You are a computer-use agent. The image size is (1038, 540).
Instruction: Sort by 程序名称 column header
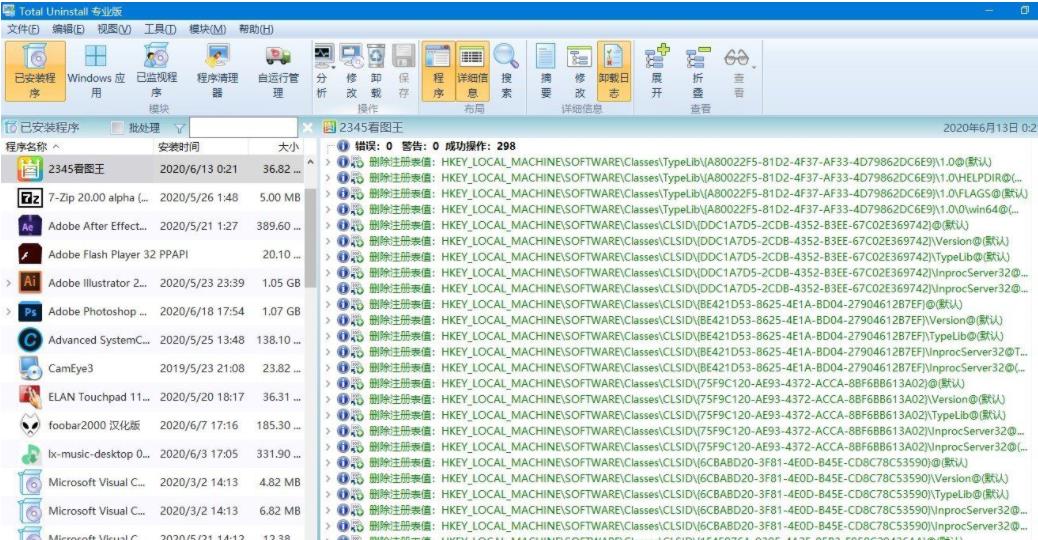pyautogui.click(x=77, y=147)
